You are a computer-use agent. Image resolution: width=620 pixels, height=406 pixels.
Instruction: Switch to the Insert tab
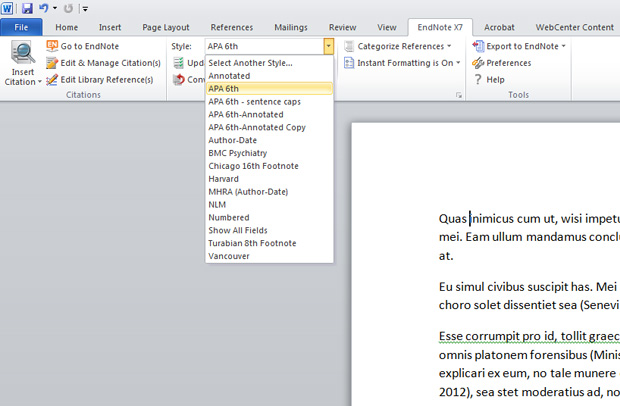tap(110, 27)
